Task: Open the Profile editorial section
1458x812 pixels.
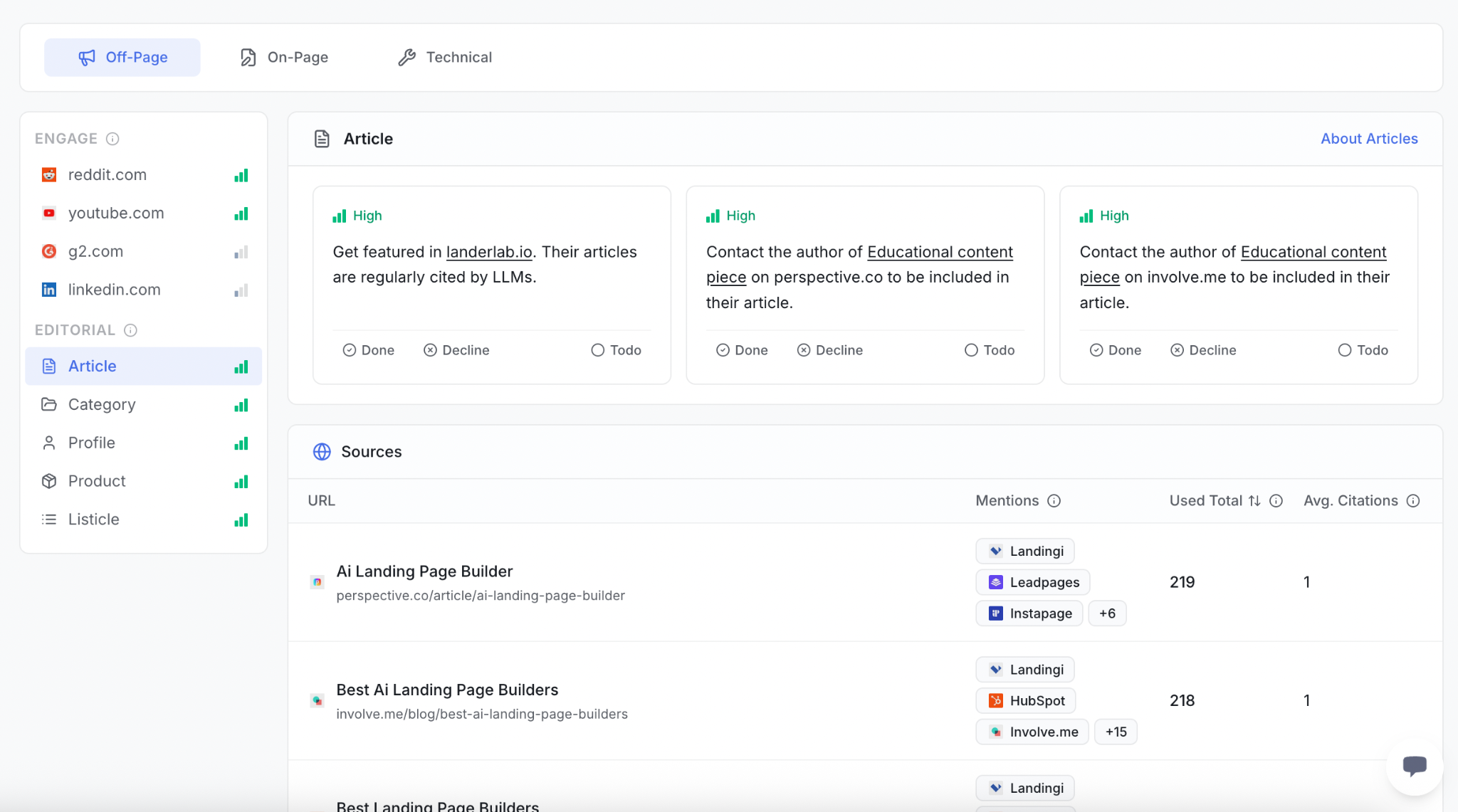Action: point(144,443)
